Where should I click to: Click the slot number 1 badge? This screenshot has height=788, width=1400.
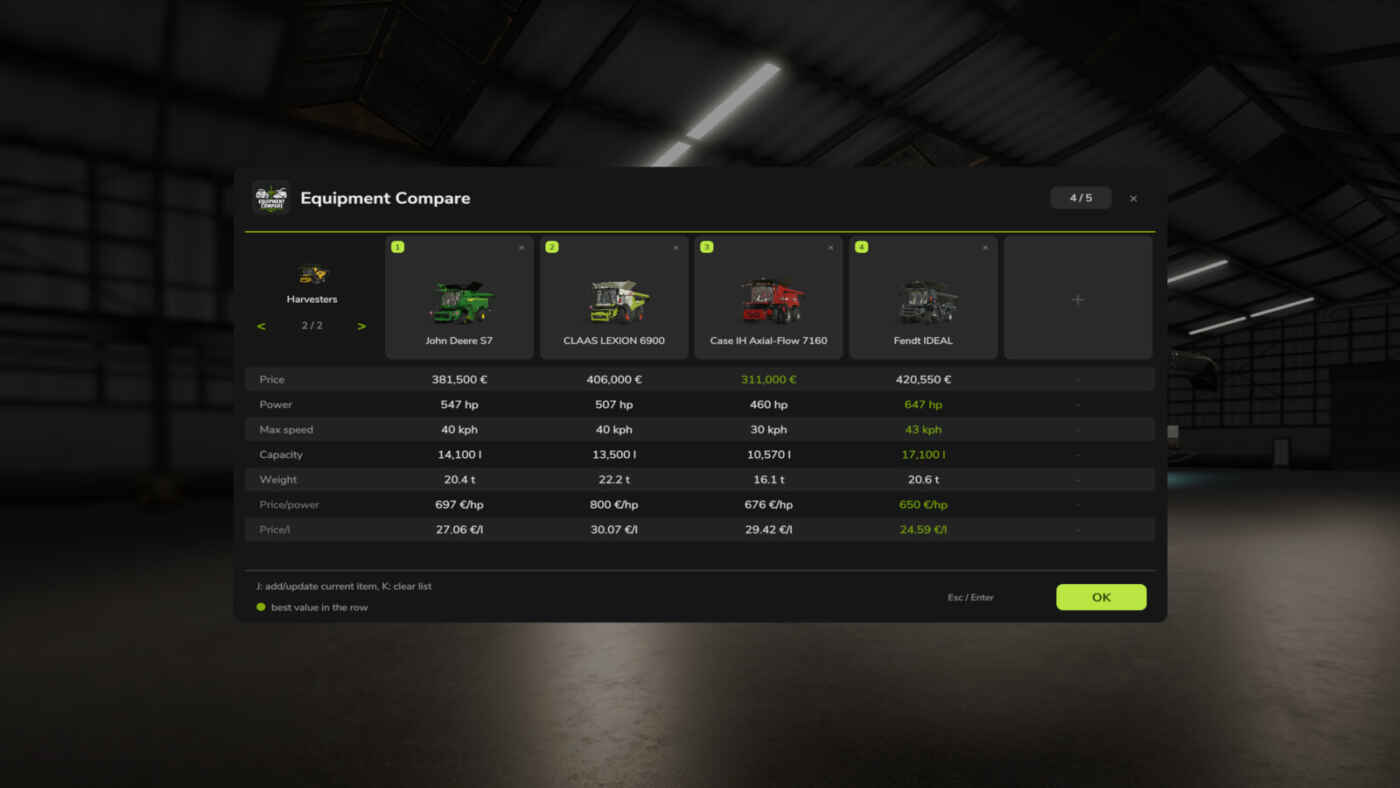coord(397,247)
